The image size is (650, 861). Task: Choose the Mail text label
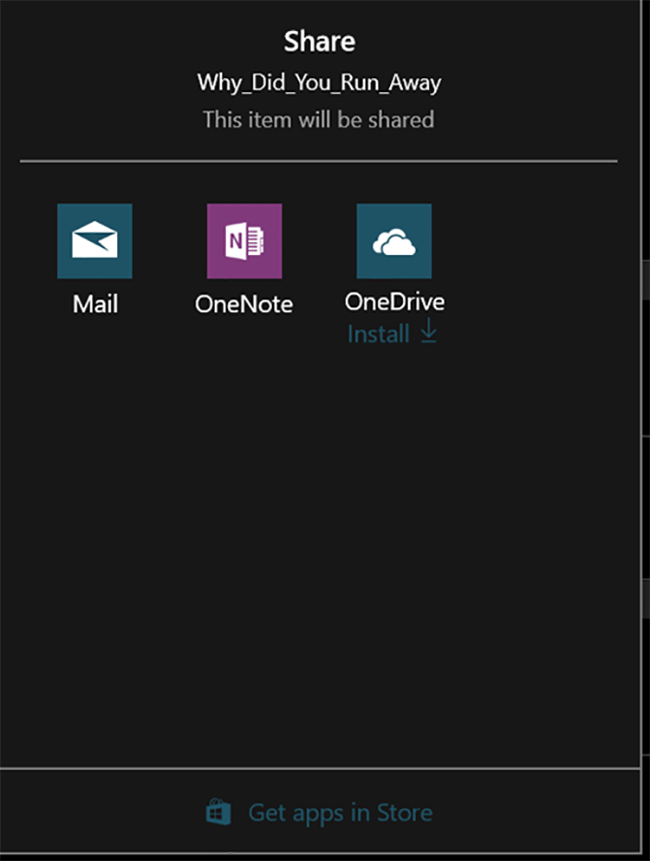(95, 303)
